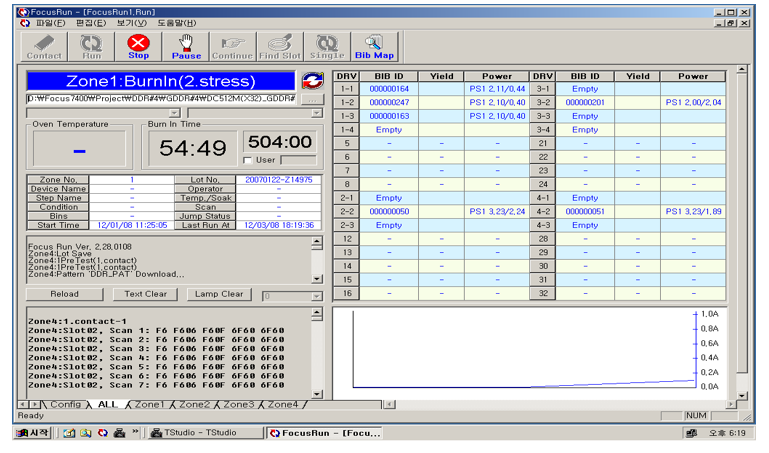This screenshot has height=453, width=769.
Task: Click the FocusRun taskbar button
Action: pos(325,433)
